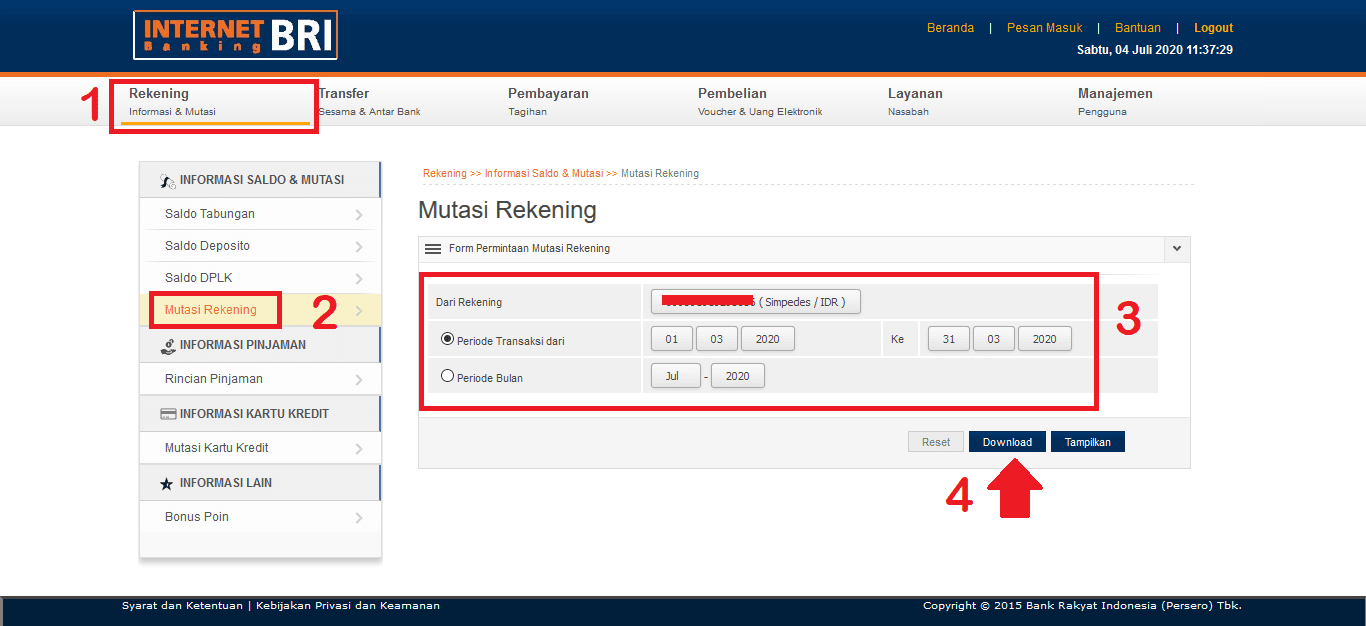Collapse the Form Permintaan Mutasi Rekening panel

pos(1177,249)
